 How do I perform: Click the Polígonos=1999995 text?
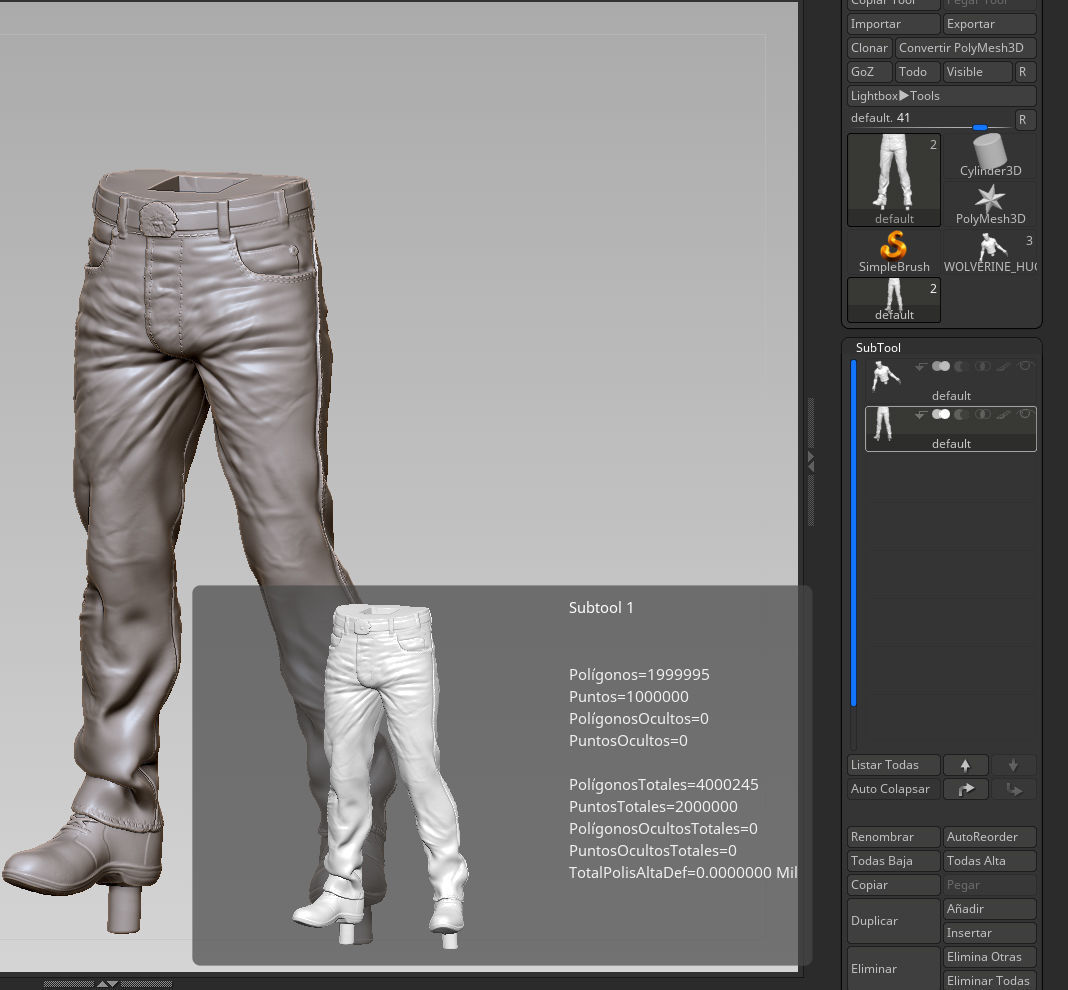point(639,675)
